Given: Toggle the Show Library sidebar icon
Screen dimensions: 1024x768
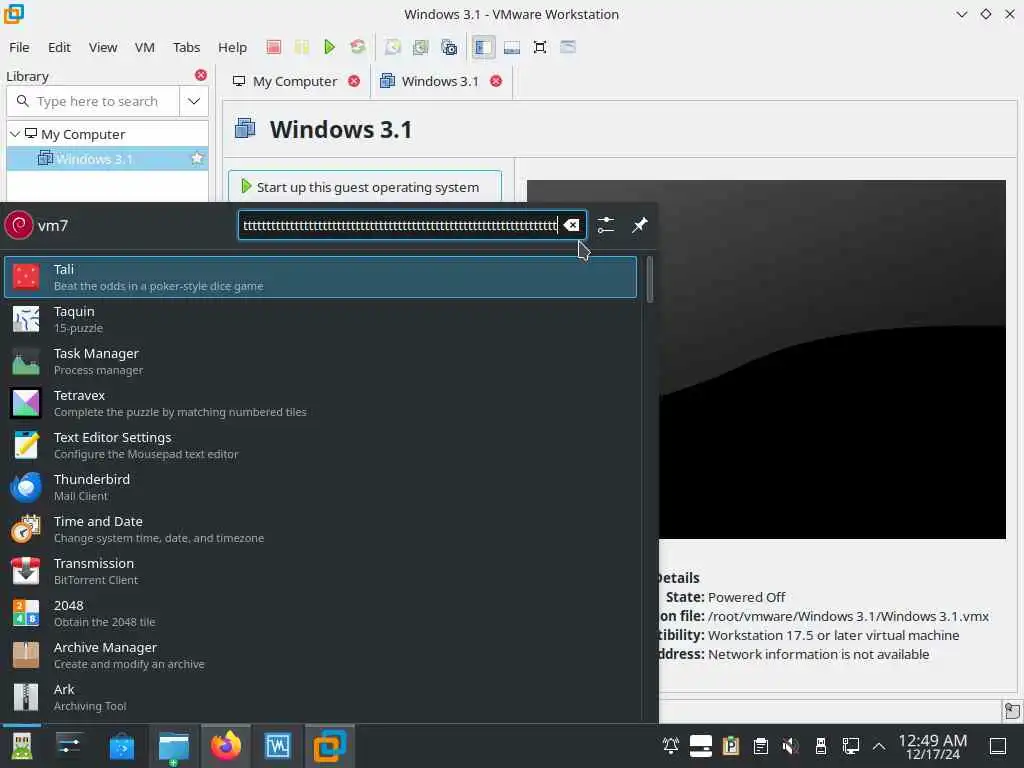Looking at the screenshot, I should [x=483, y=47].
